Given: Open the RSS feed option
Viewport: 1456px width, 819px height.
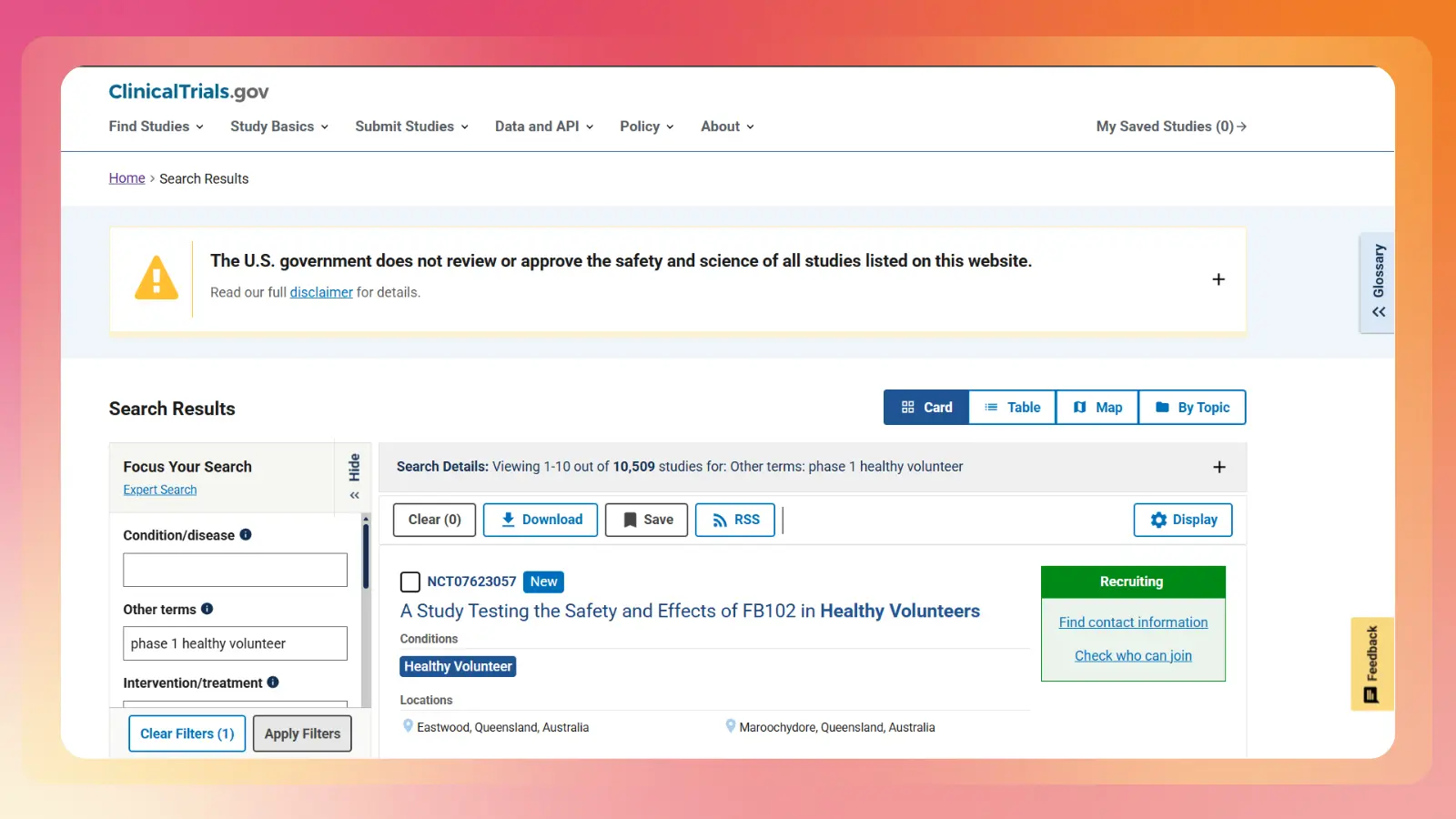Looking at the screenshot, I should [735, 520].
